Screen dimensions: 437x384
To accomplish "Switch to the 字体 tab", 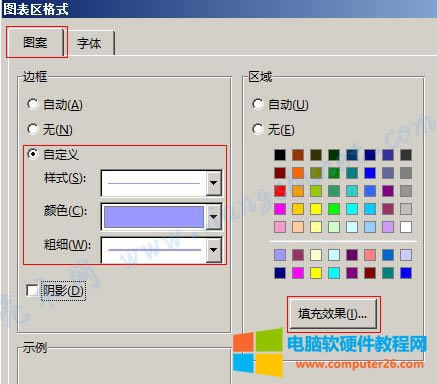I will pos(89,43).
